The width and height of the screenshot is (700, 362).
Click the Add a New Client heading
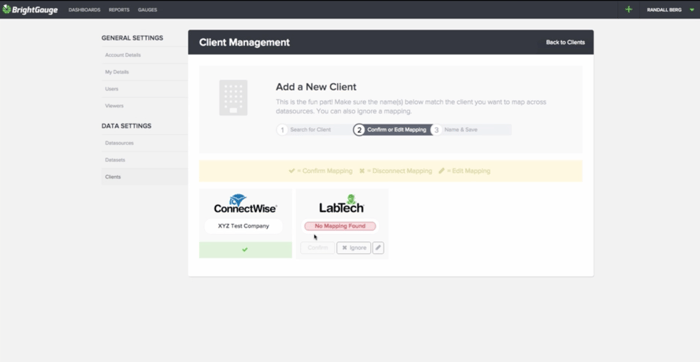click(x=316, y=87)
